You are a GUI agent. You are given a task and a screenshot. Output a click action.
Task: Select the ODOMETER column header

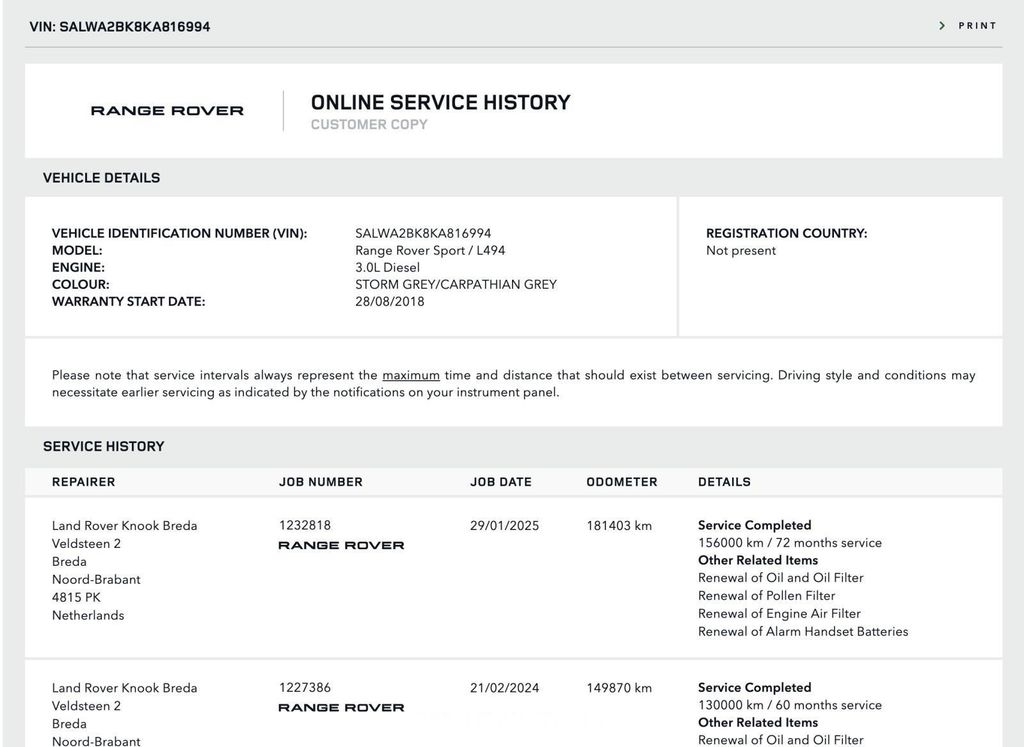click(x=622, y=482)
